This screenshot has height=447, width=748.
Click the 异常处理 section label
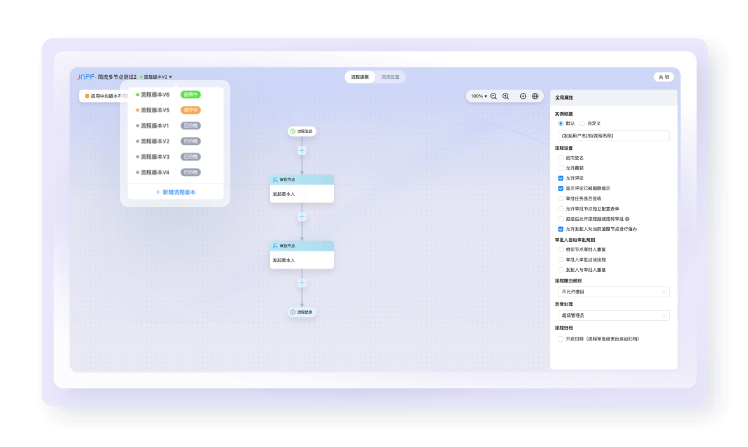pos(564,304)
